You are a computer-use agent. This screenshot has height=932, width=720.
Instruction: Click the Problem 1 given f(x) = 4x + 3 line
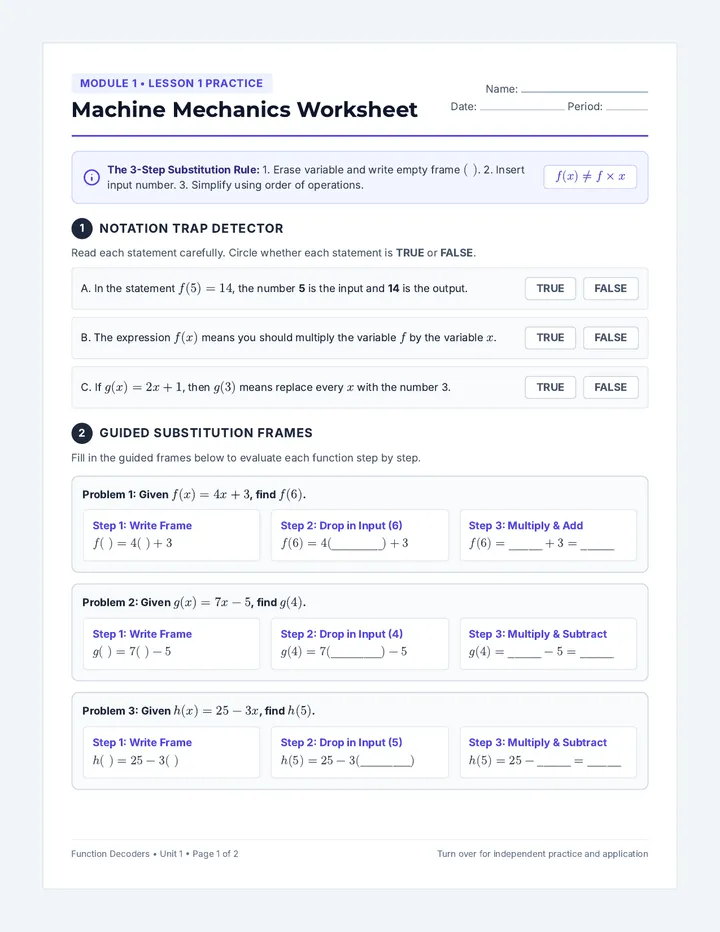194,495
